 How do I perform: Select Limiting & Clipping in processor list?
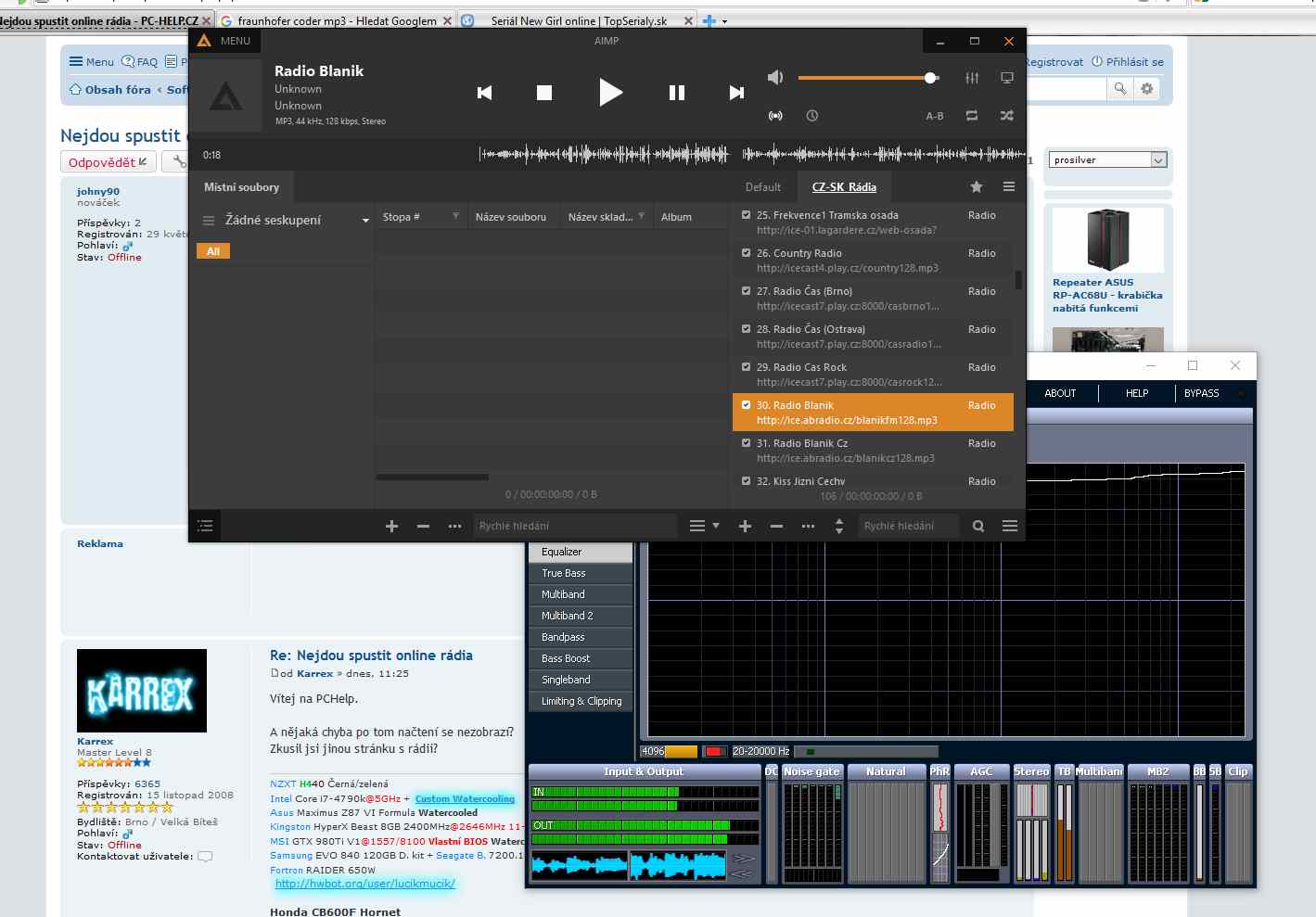pyautogui.click(x=581, y=701)
